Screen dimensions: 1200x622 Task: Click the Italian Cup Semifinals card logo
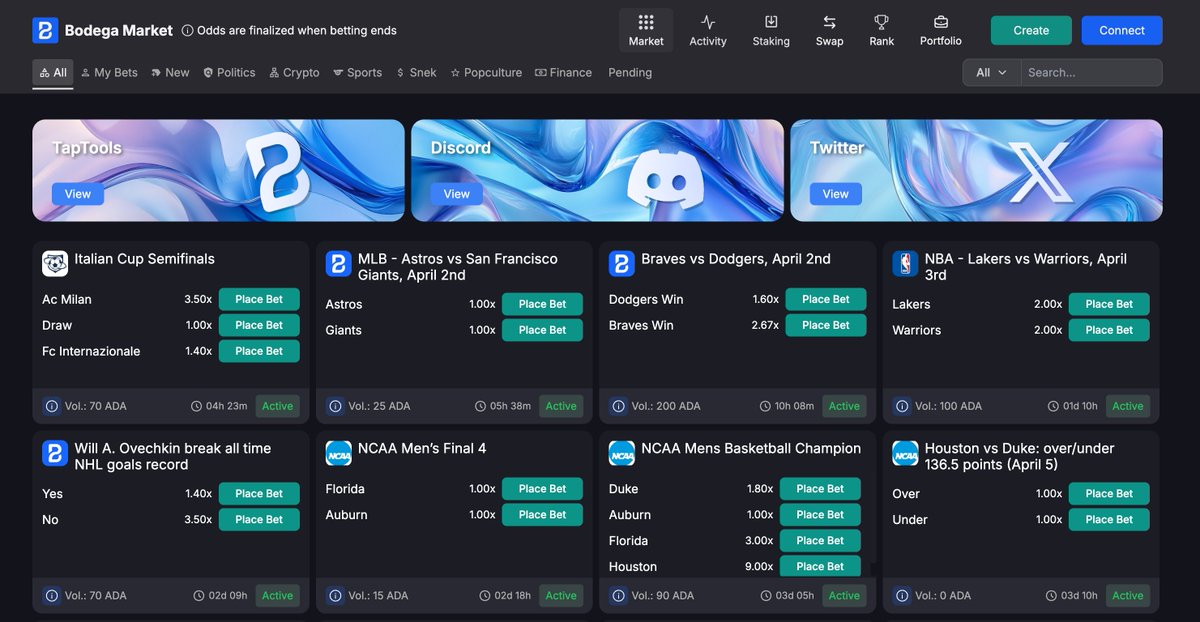pos(55,263)
